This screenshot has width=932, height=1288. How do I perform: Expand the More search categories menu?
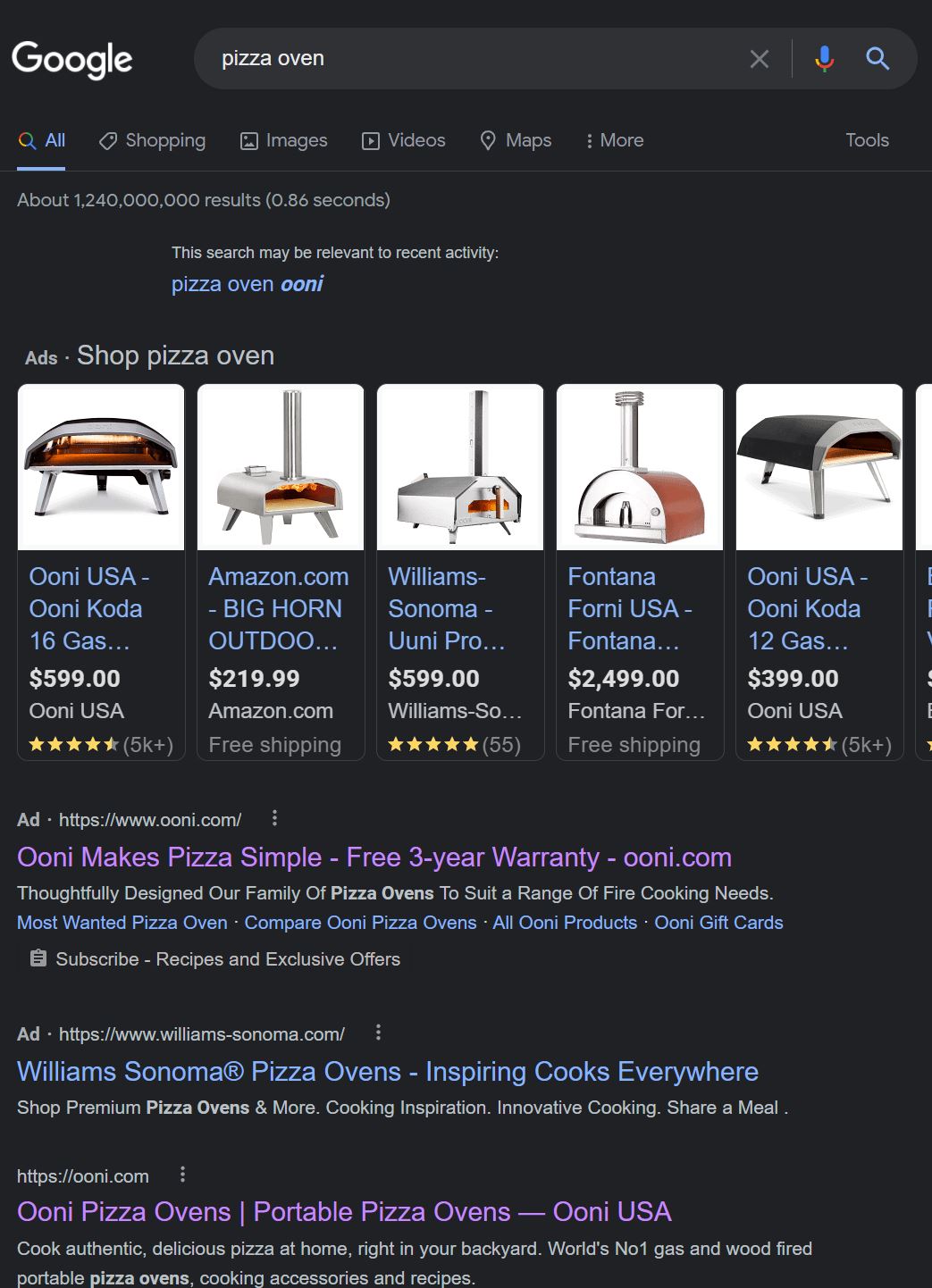[x=614, y=140]
